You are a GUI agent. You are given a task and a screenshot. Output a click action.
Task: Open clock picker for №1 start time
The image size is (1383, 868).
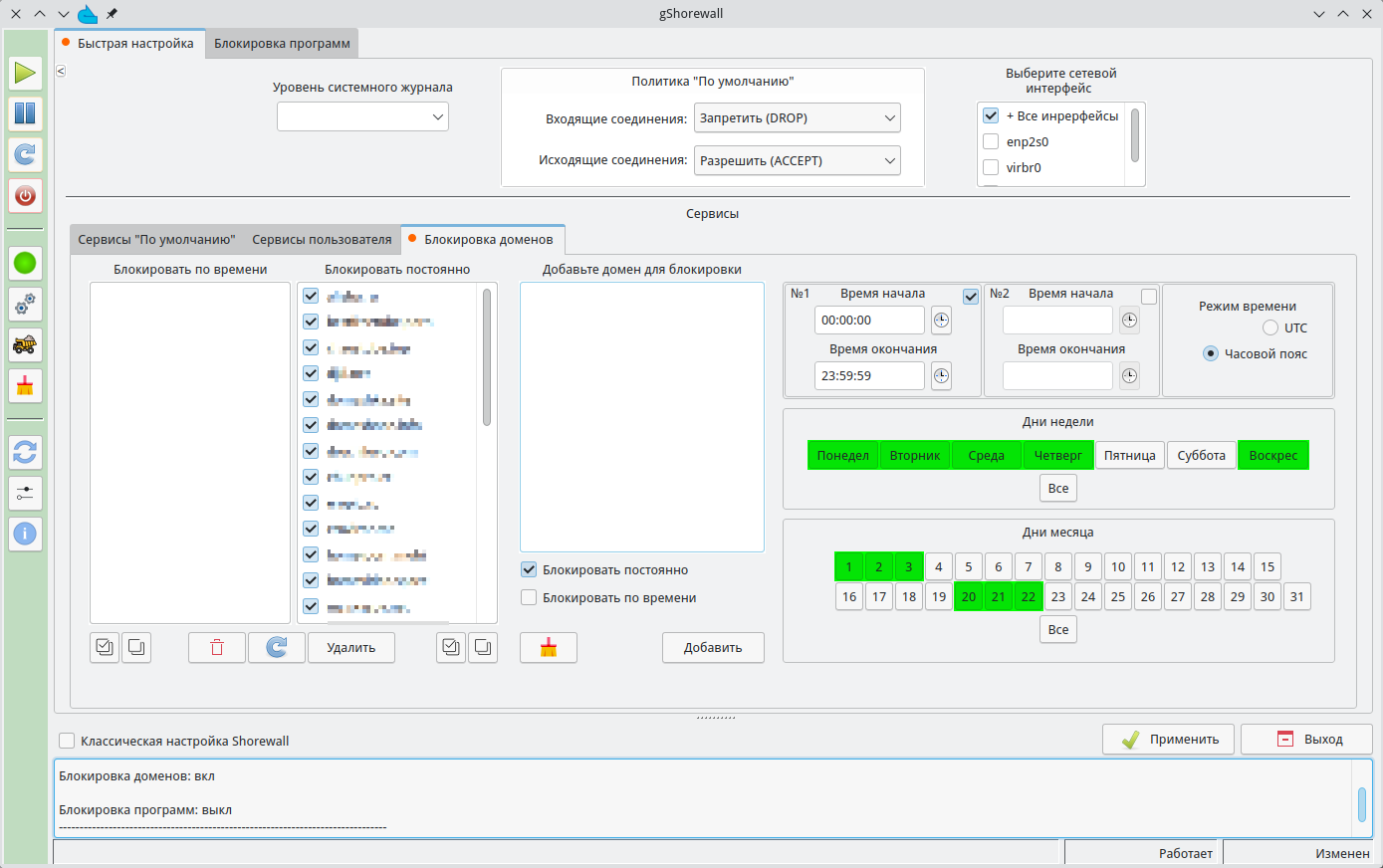(x=941, y=321)
